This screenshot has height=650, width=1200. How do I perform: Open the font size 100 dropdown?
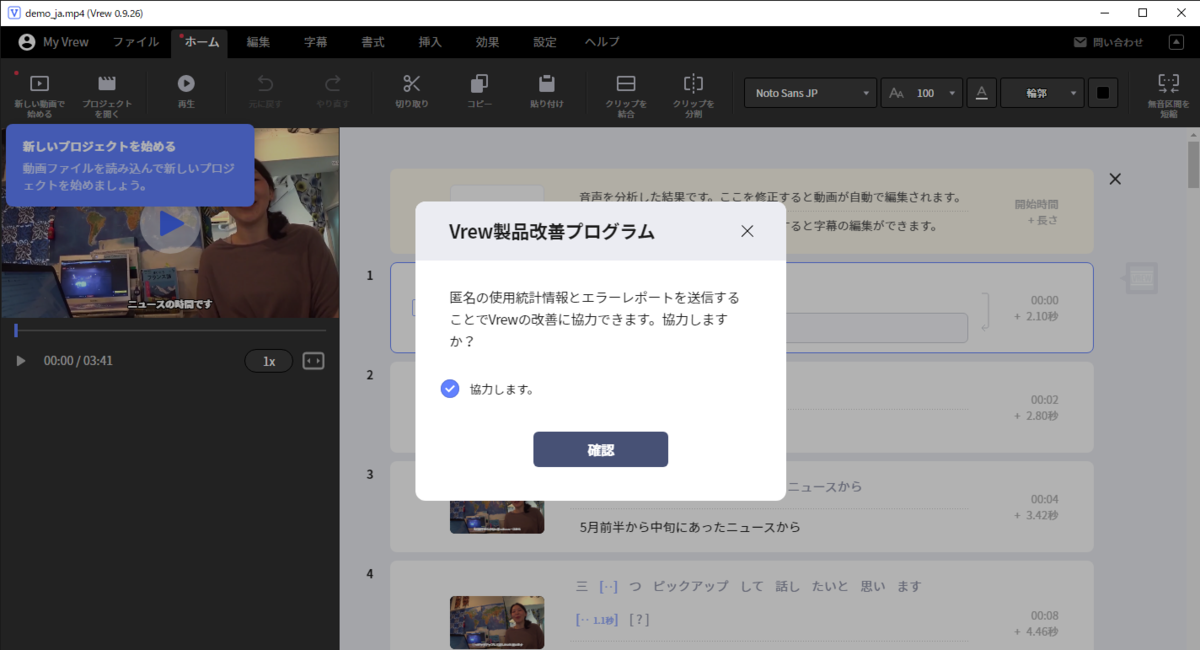tap(921, 92)
